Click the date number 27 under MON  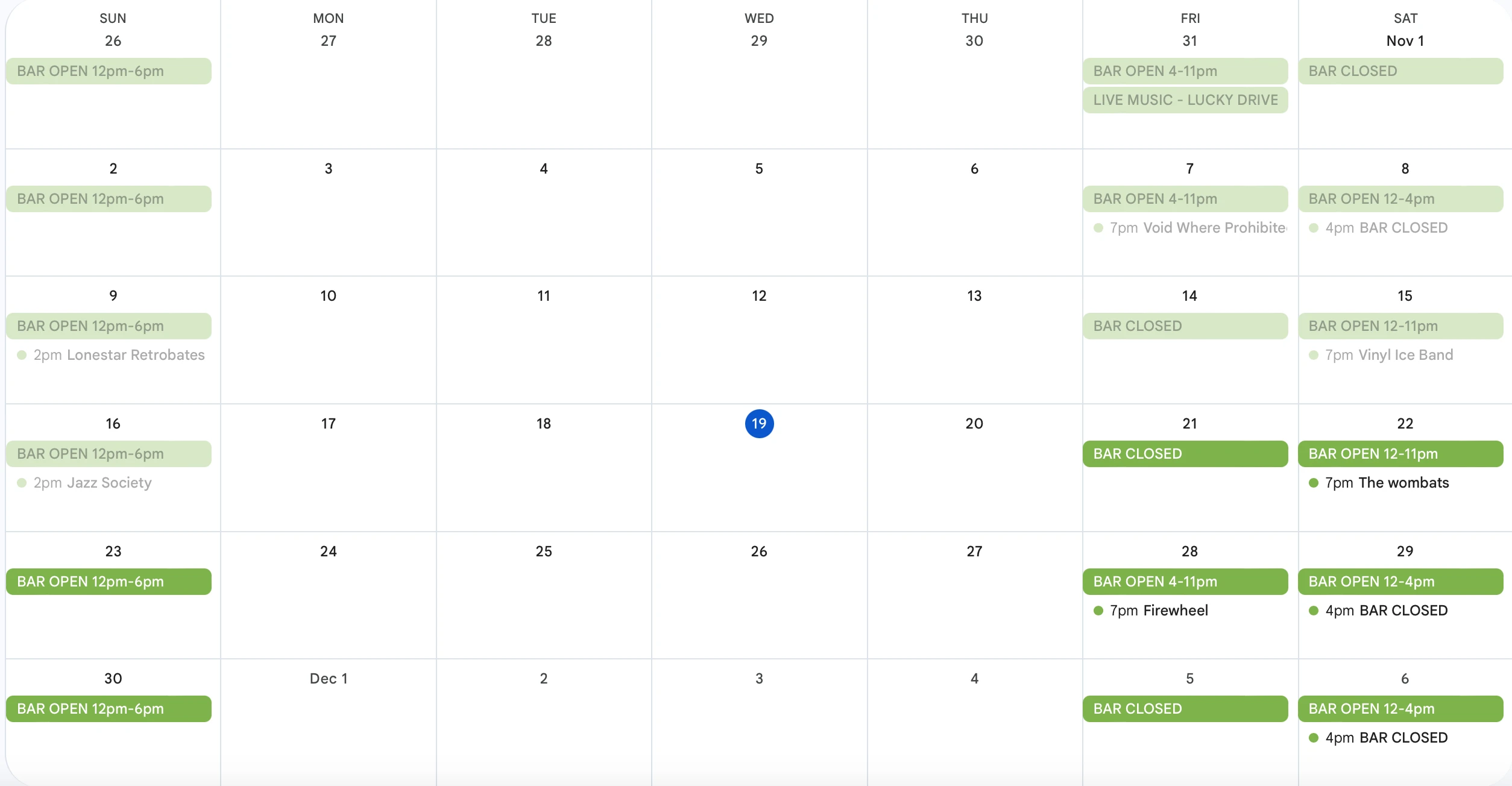(x=329, y=41)
